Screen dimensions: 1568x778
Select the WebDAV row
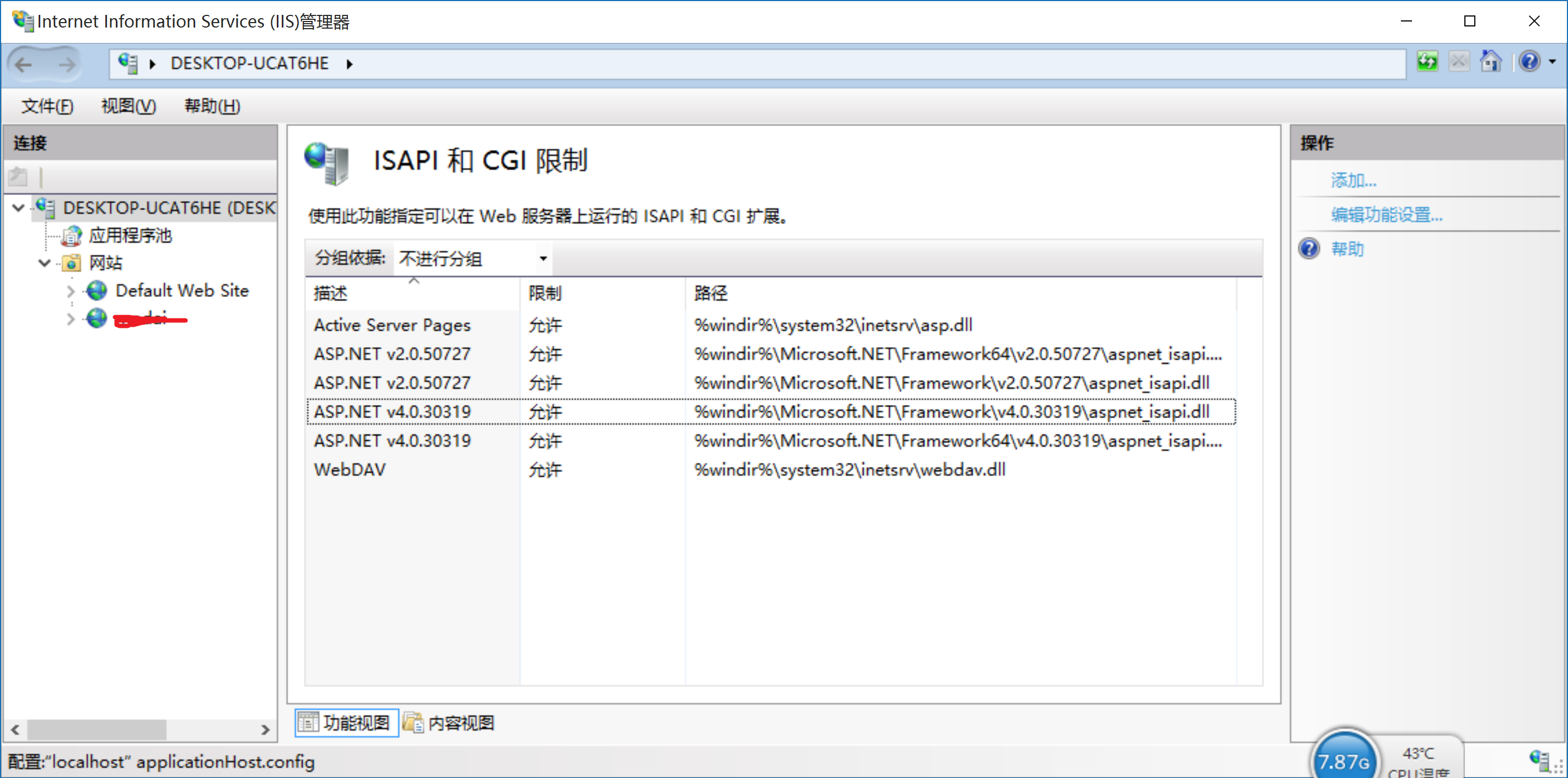pos(771,469)
